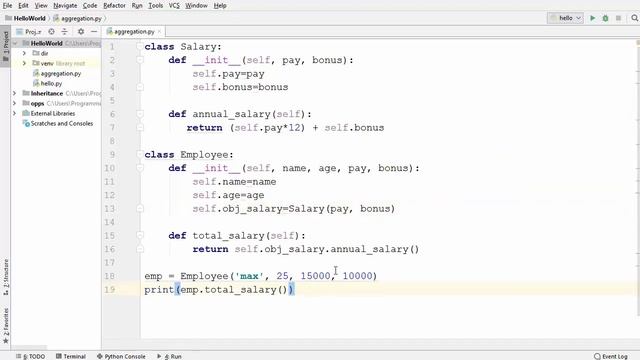640x360 pixels.
Task: Fold total_salary method at line 15 gutter
Action: click(140, 236)
